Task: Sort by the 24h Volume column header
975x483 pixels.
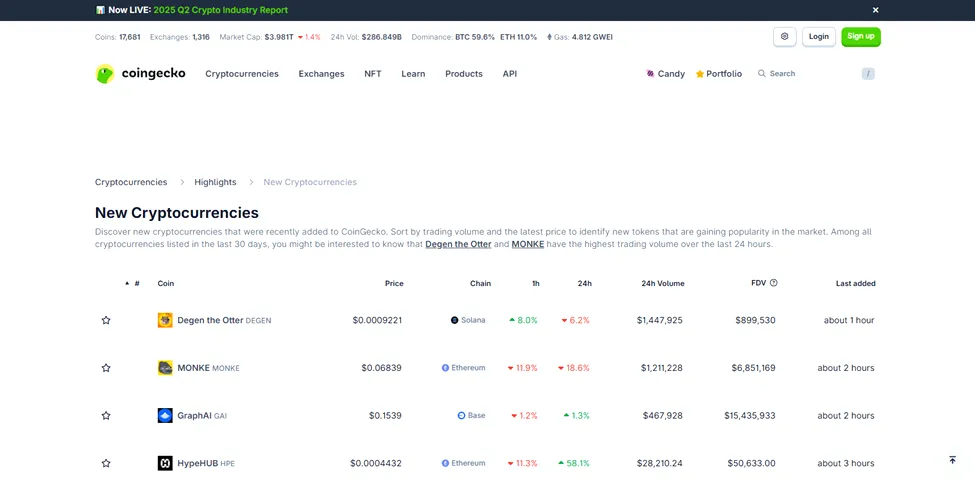Action: pyautogui.click(x=663, y=283)
